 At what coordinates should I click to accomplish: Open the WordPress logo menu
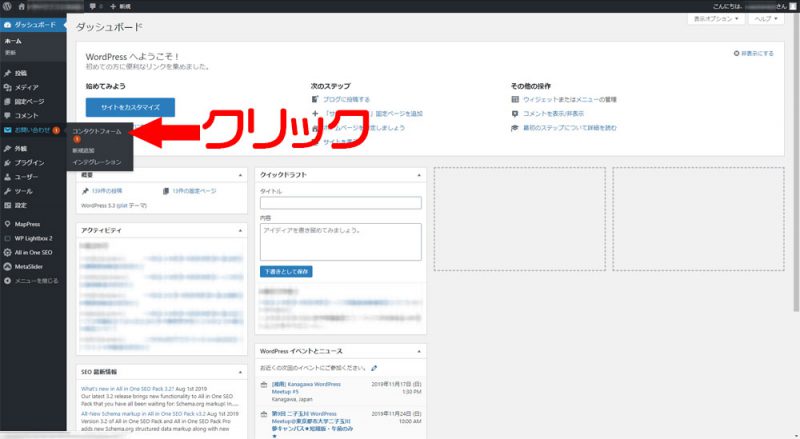7,6
